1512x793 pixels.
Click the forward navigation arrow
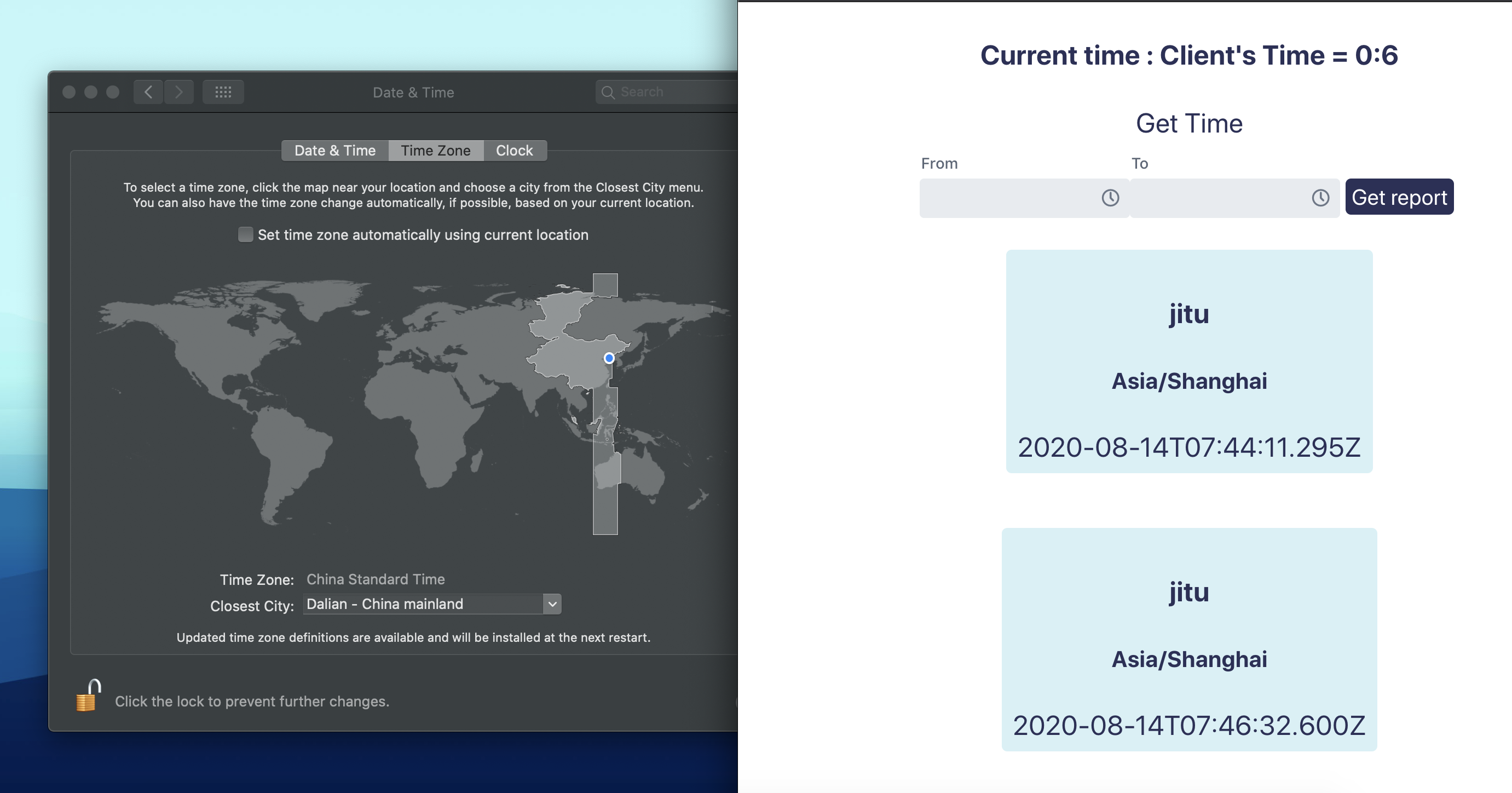pyautogui.click(x=179, y=92)
